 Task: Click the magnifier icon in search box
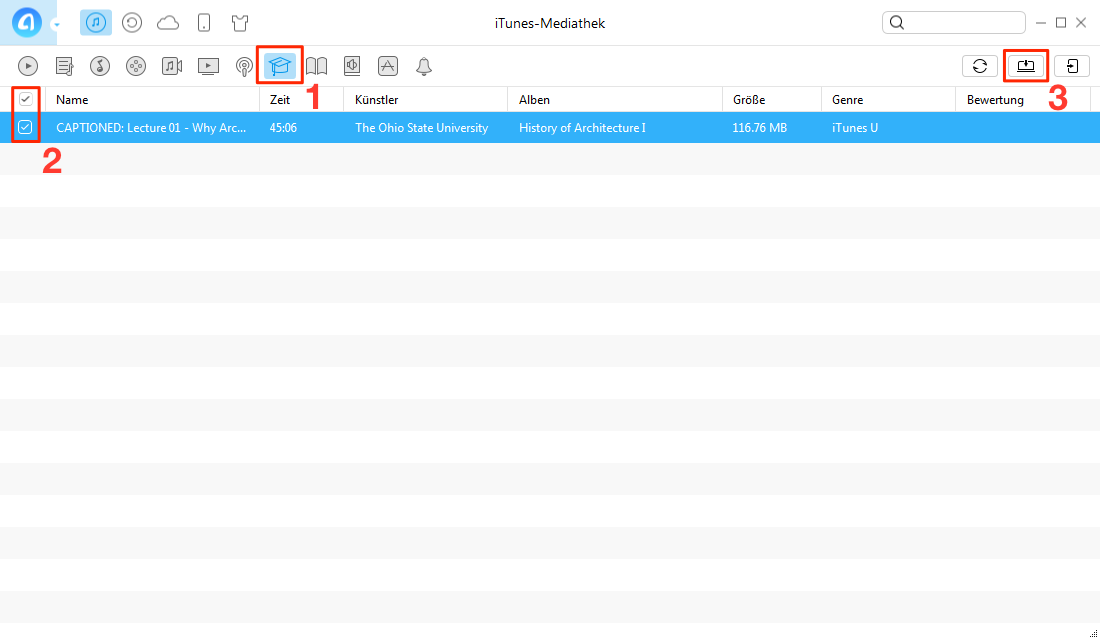(897, 22)
